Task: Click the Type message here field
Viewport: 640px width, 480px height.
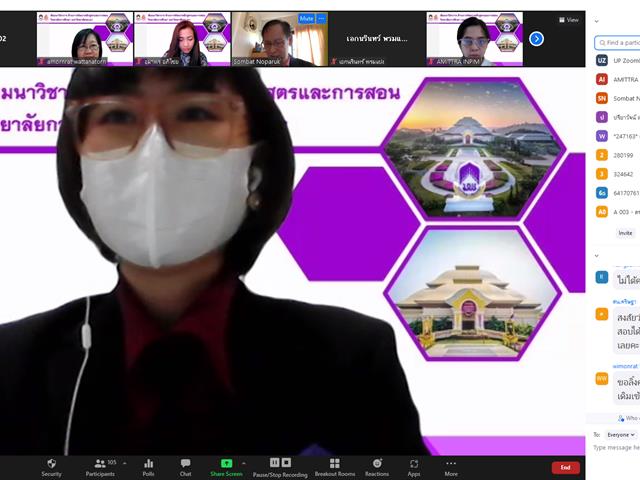Action: [x=616, y=448]
